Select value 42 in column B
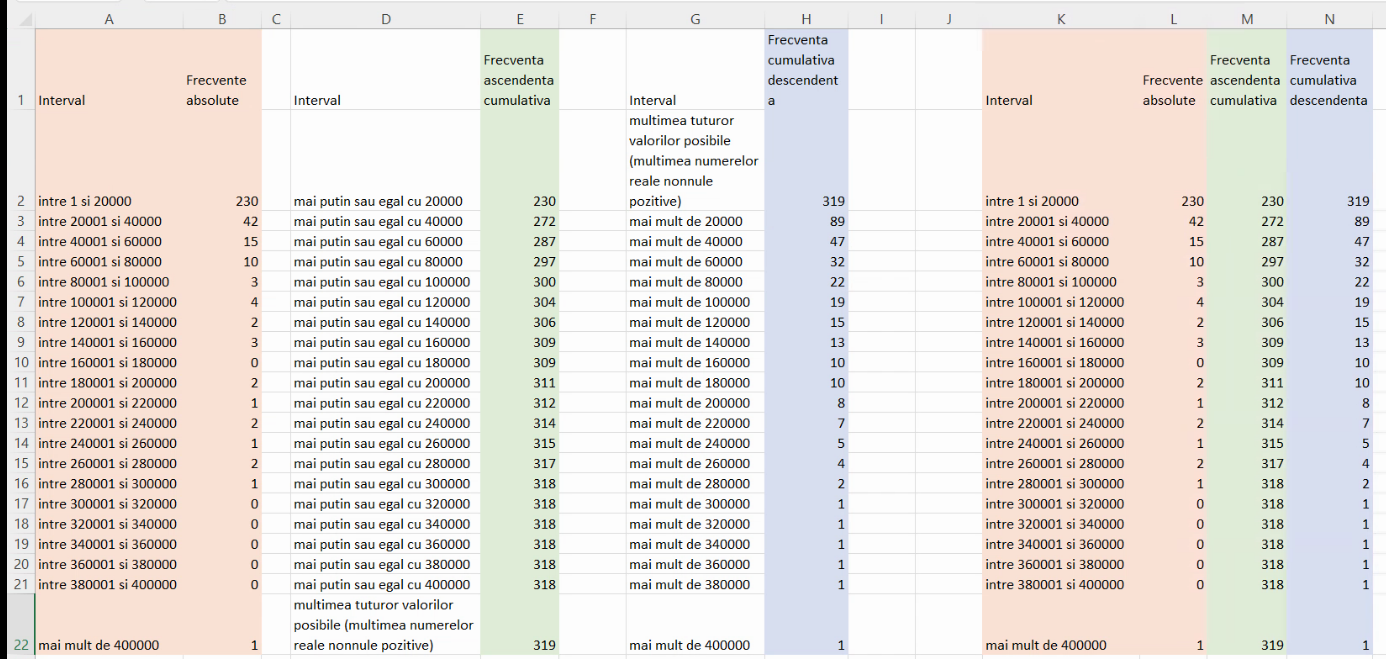 [222, 221]
